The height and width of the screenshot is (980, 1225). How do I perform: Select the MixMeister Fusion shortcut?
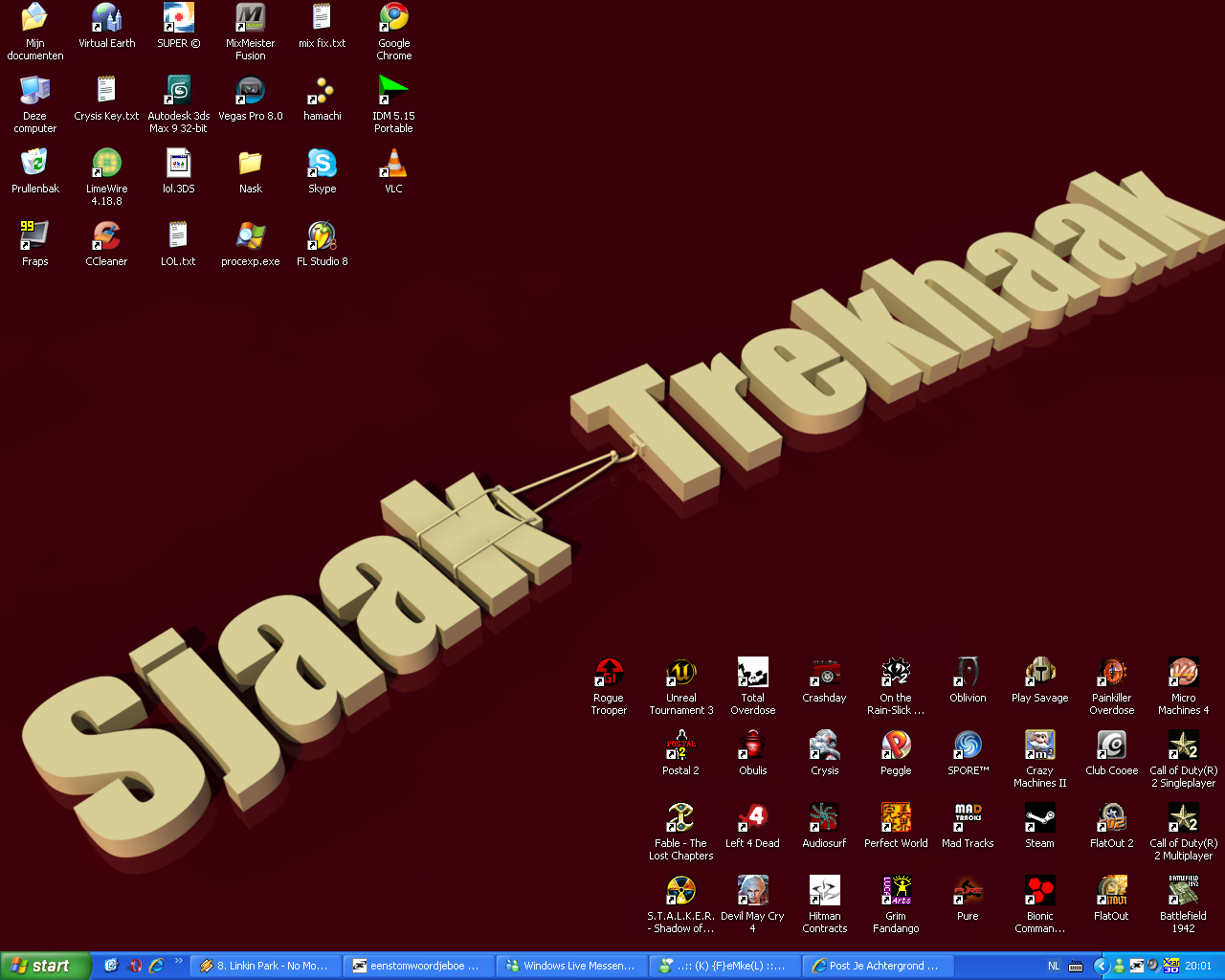tap(251, 17)
